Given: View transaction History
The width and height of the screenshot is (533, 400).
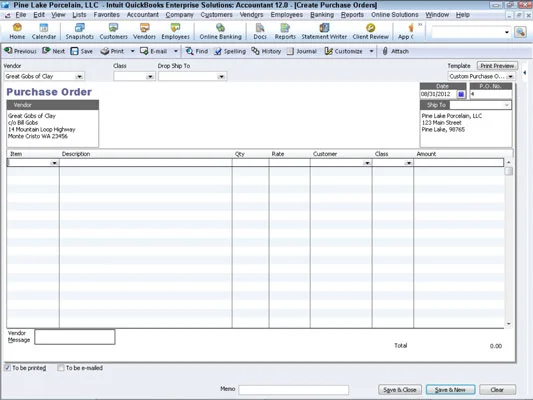Looking at the screenshot, I should pos(266,51).
